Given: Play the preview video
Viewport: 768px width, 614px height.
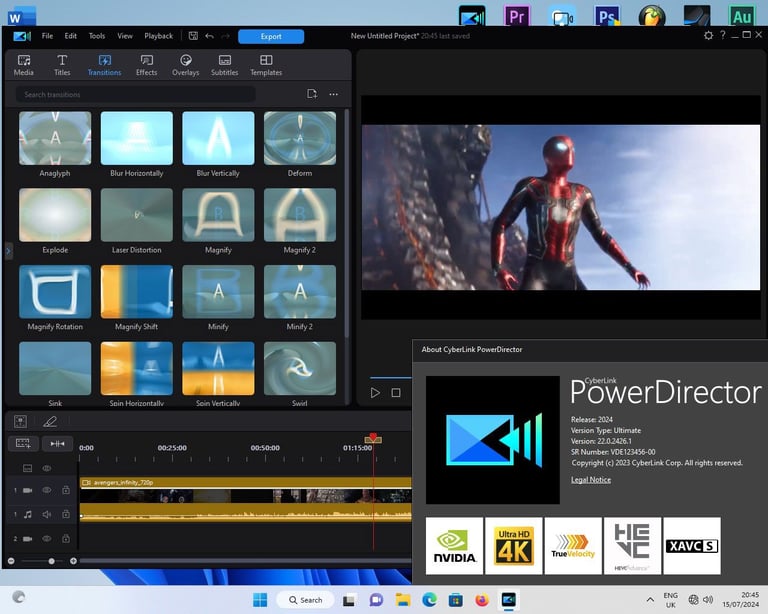Looking at the screenshot, I should [x=375, y=393].
